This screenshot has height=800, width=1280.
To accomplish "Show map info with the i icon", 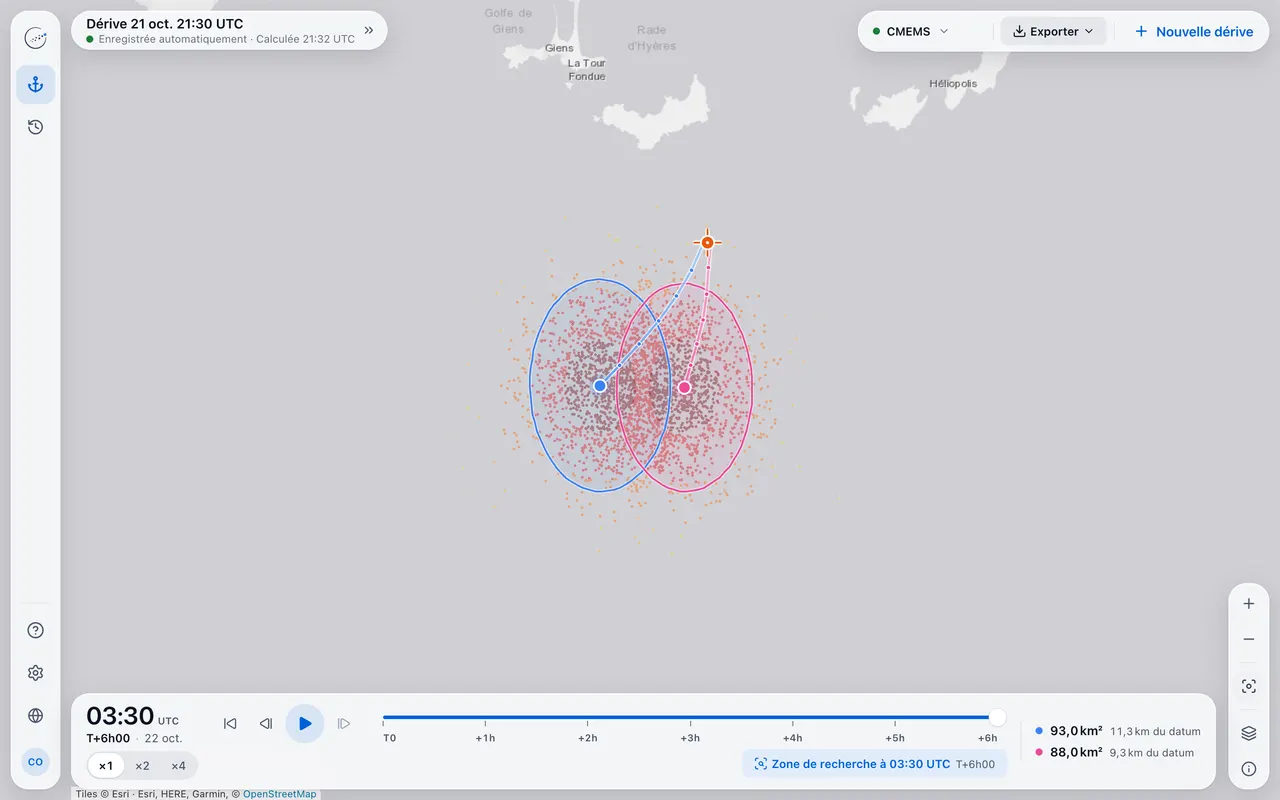I will tap(1248, 769).
